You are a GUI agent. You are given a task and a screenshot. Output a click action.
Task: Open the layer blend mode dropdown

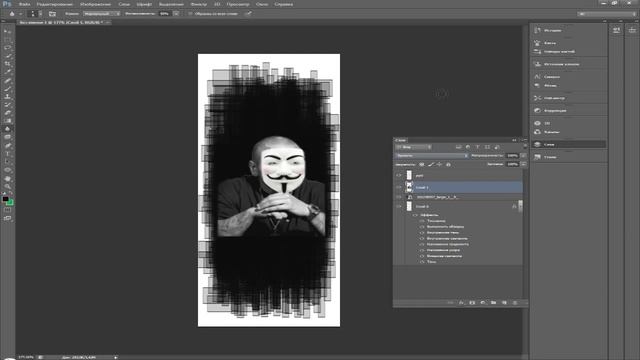click(431, 156)
